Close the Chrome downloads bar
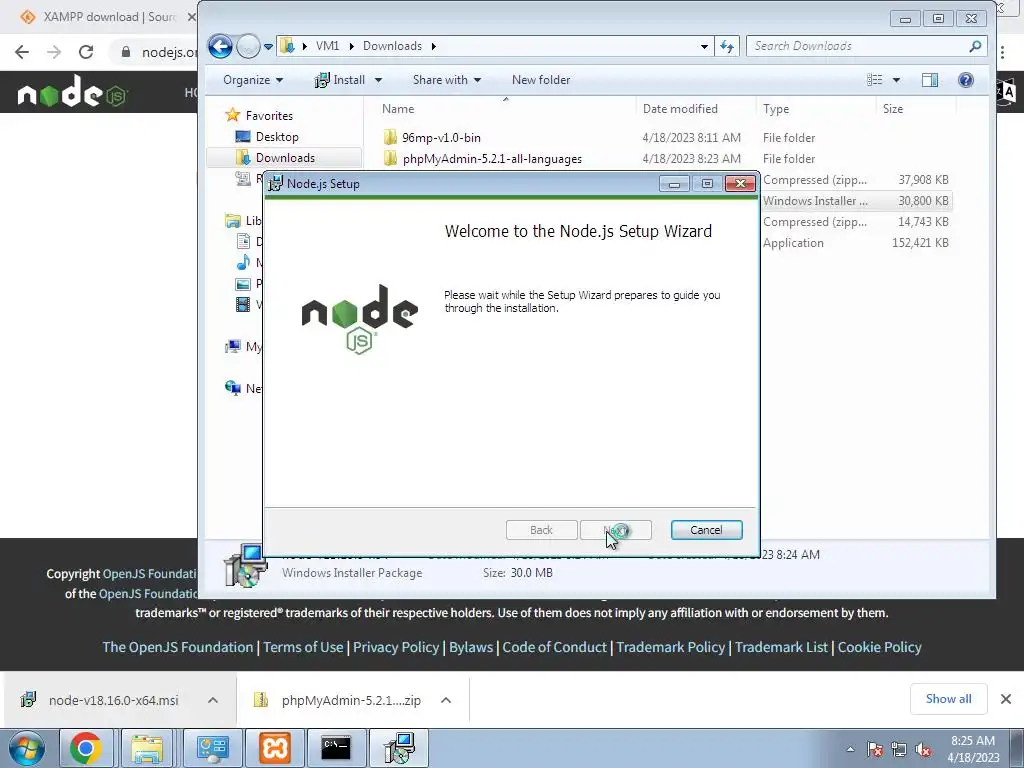This screenshot has height=768, width=1024. point(1006,699)
